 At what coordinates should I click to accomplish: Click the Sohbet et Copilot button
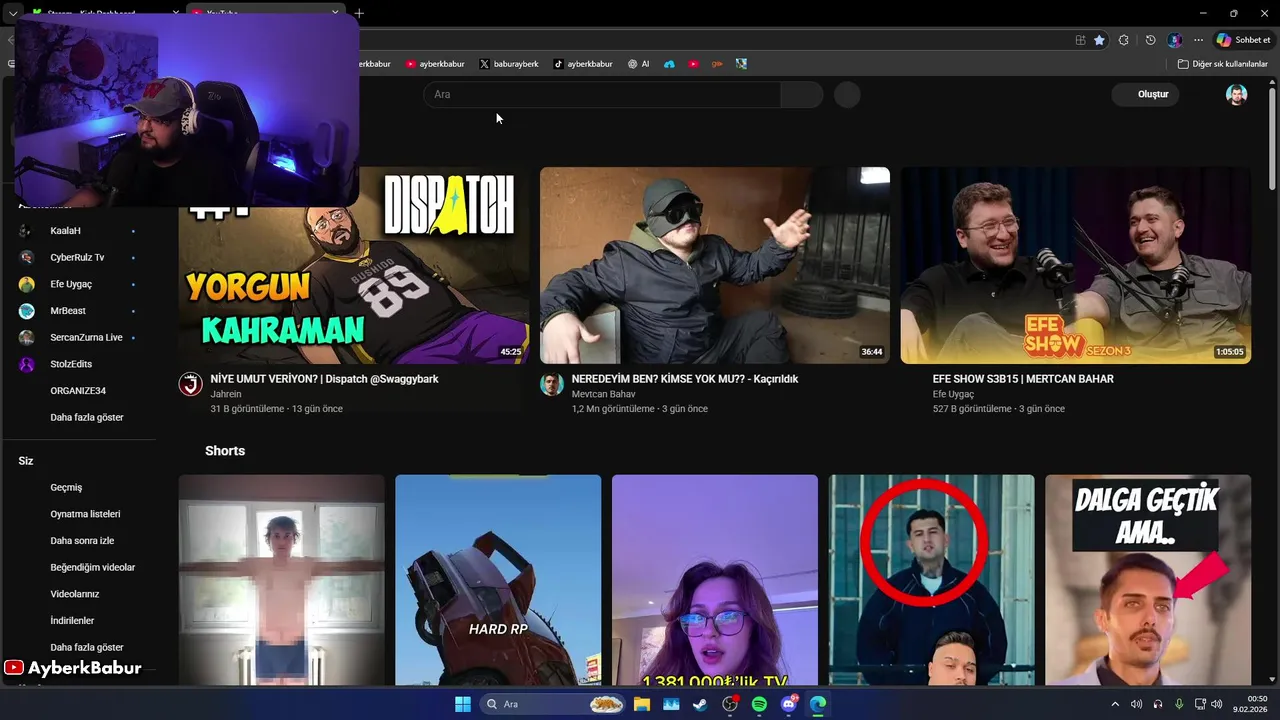point(1243,40)
